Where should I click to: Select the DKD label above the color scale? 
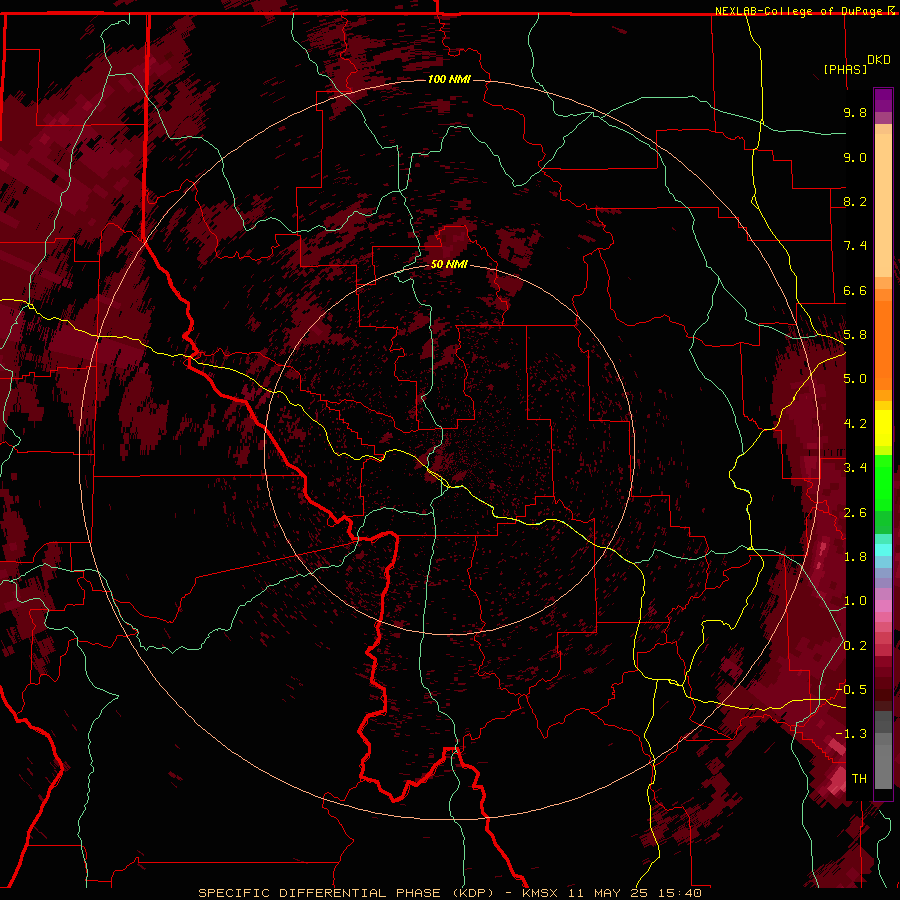879,60
